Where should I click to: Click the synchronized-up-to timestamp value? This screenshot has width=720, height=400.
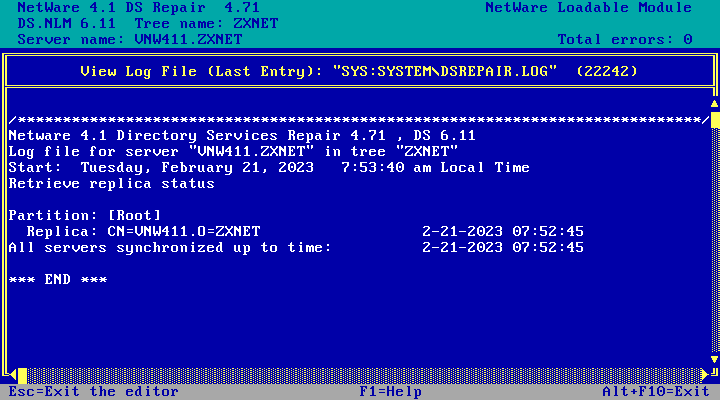(x=503, y=248)
